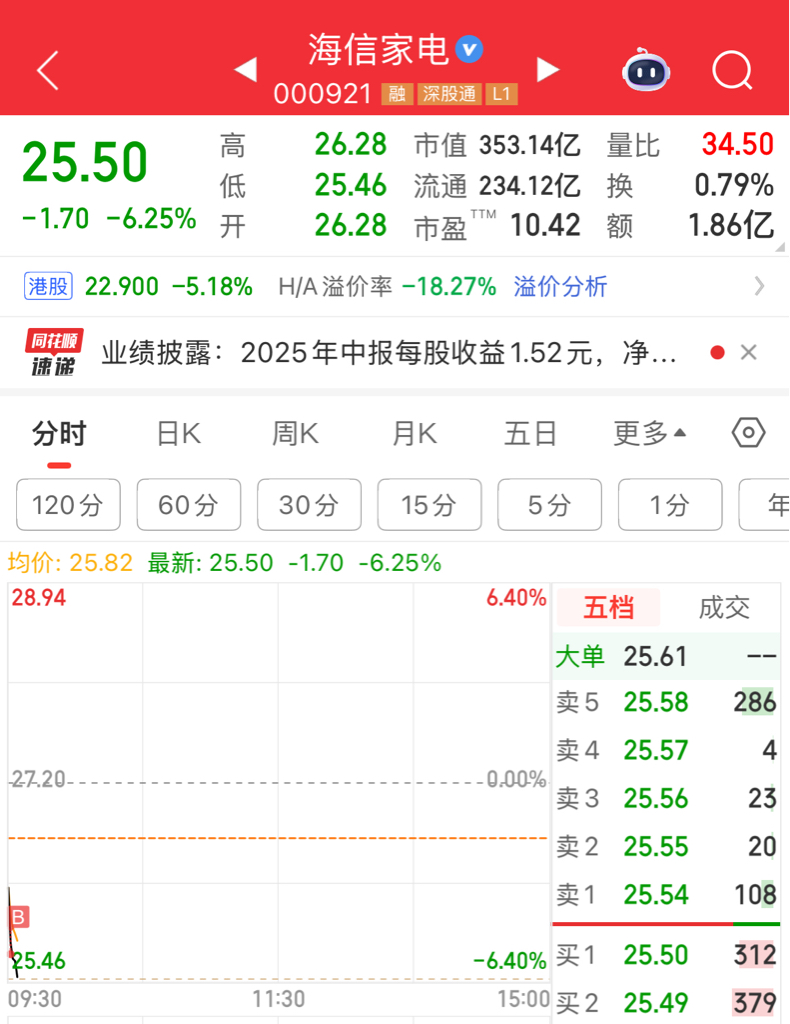Tap H/A溢价率 -18.27% value
The height and width of the screenshot is (1024, 790).
tap(449, 286)
